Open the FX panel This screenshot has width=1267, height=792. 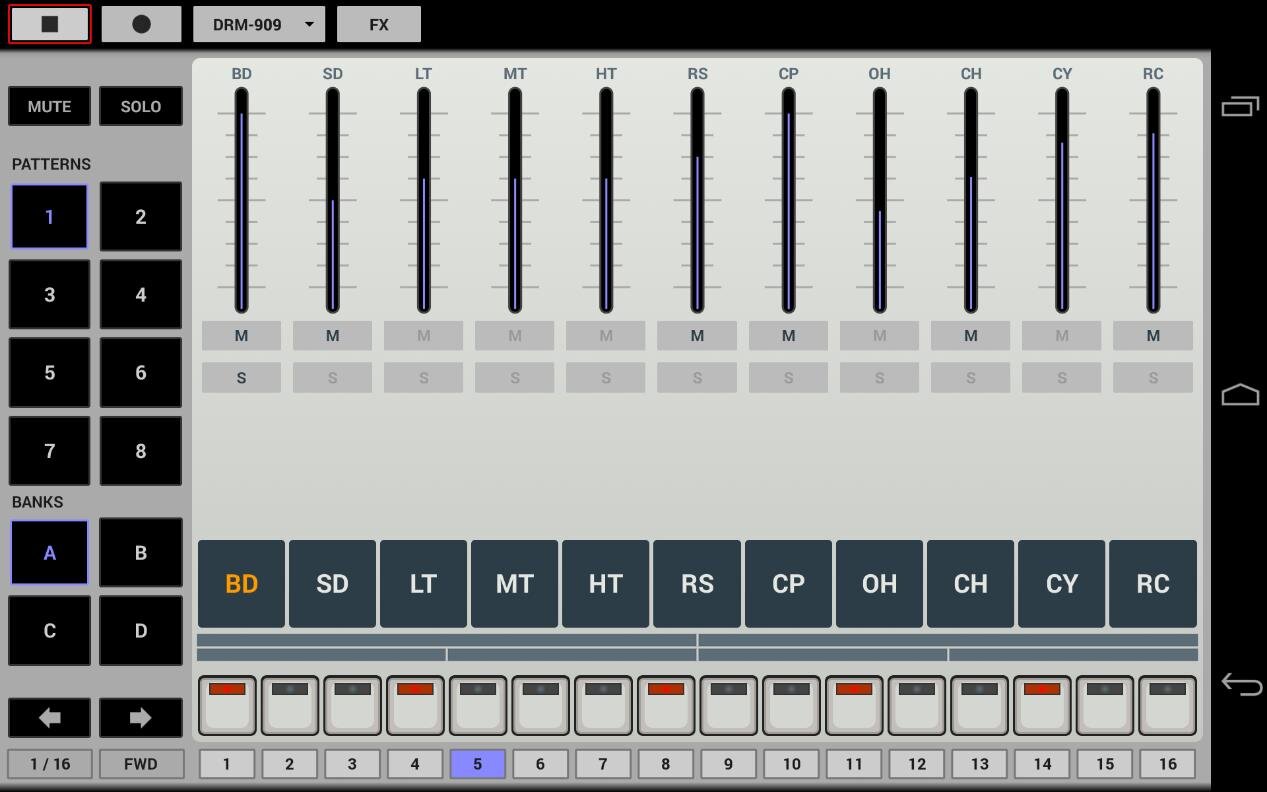(378, 24)
